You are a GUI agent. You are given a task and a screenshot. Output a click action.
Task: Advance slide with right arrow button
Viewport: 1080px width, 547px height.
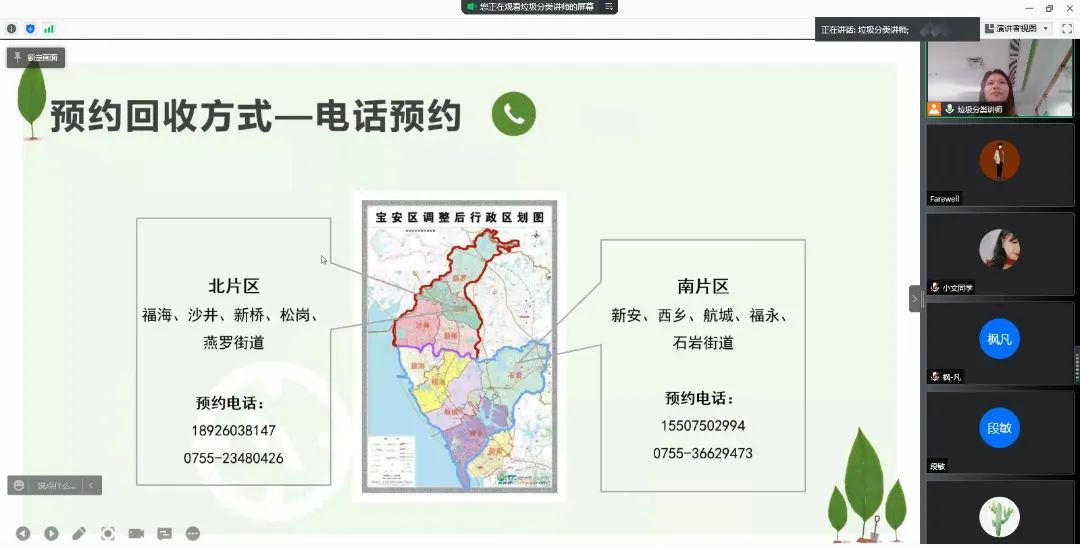(x=51, y=534)
